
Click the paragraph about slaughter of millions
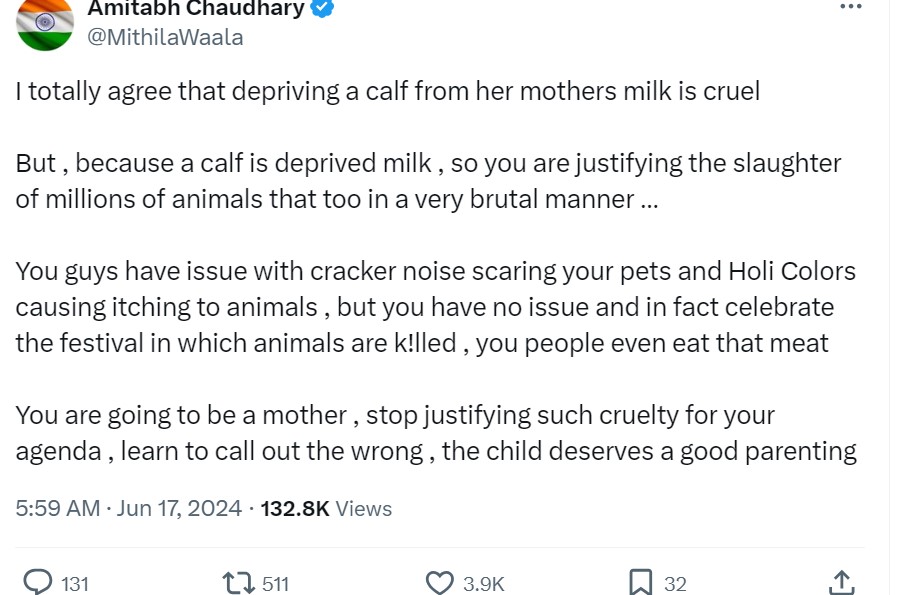(x=428, y=181)
